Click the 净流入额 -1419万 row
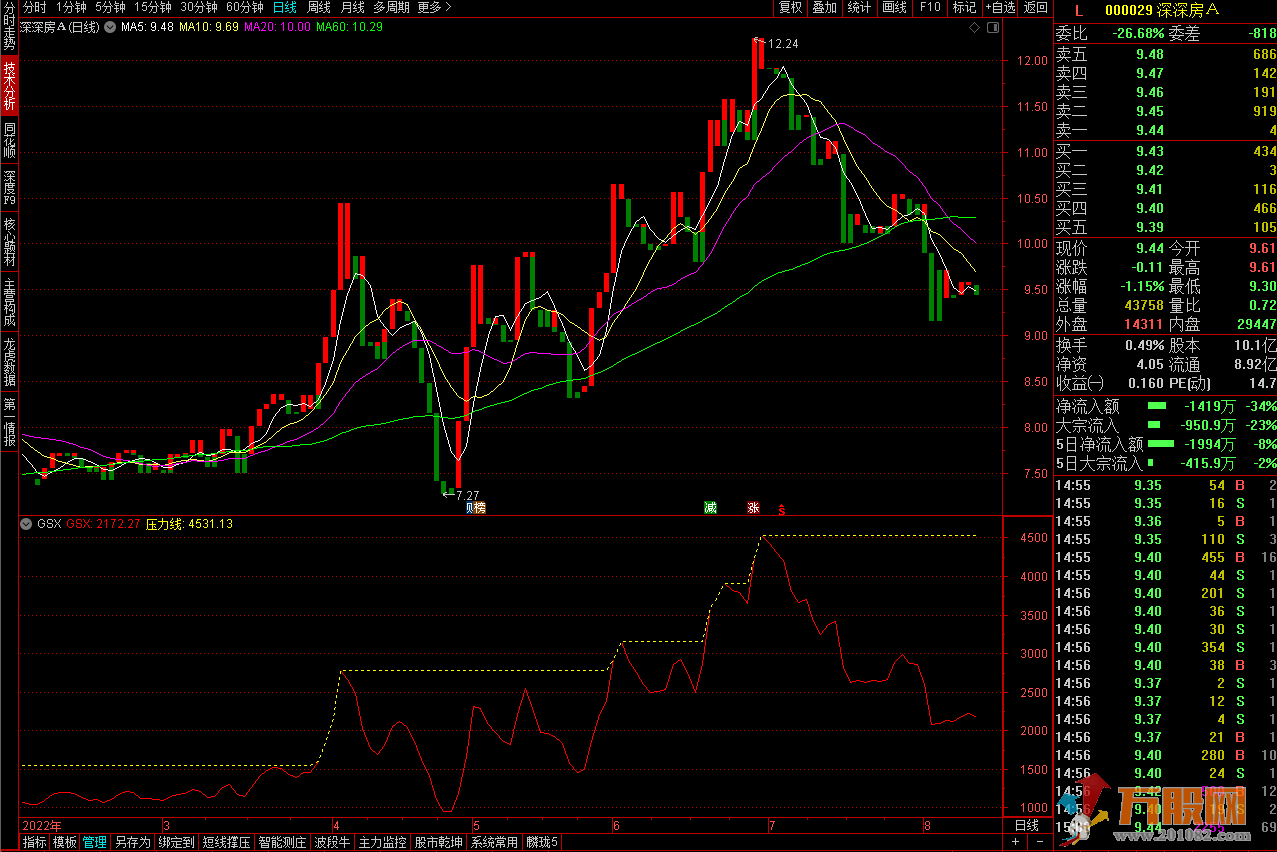The width and height of the screenshot is (1277, 852). click(1166, 406)
